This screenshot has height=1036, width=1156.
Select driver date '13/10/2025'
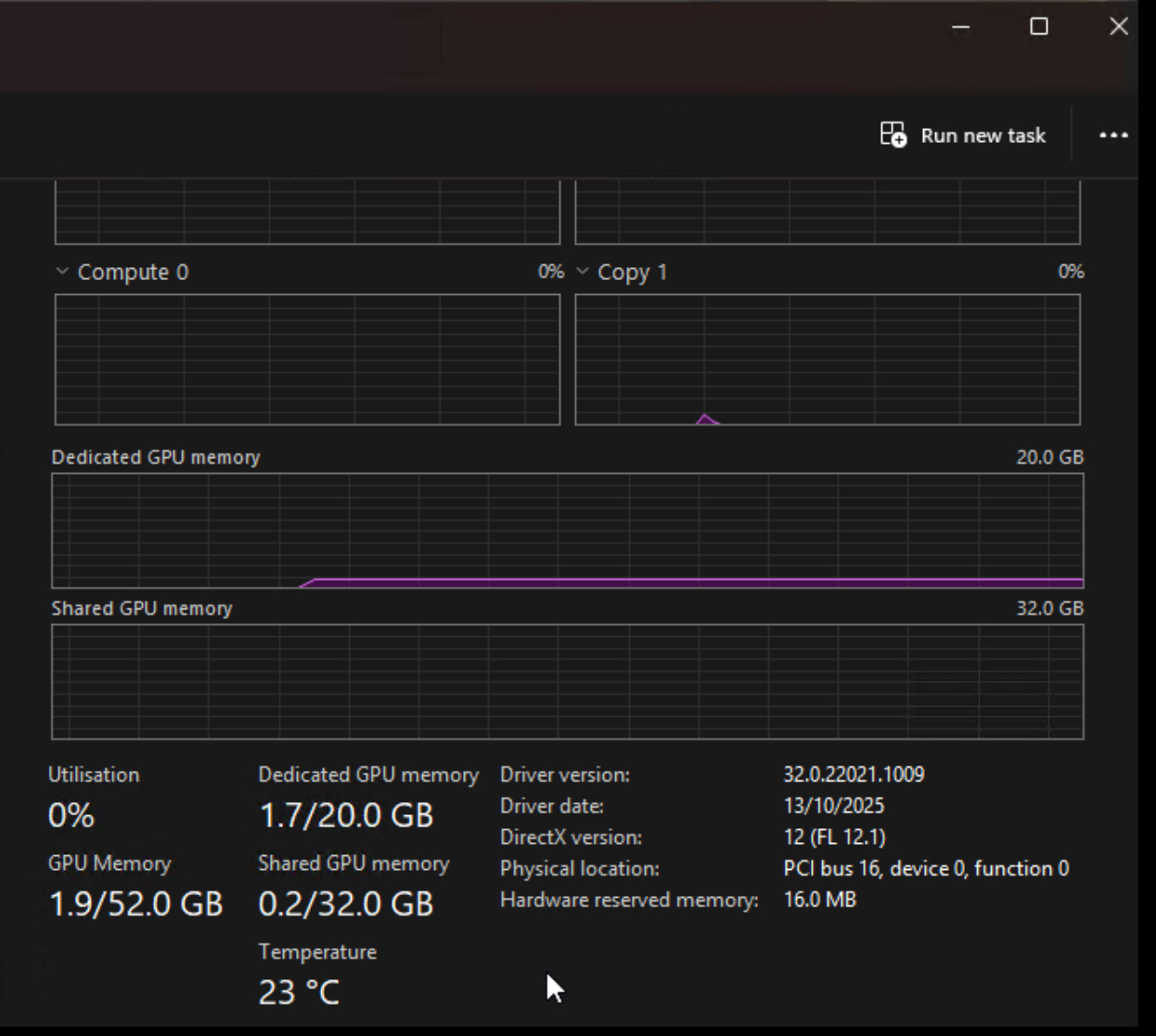(x=834, y=806)
